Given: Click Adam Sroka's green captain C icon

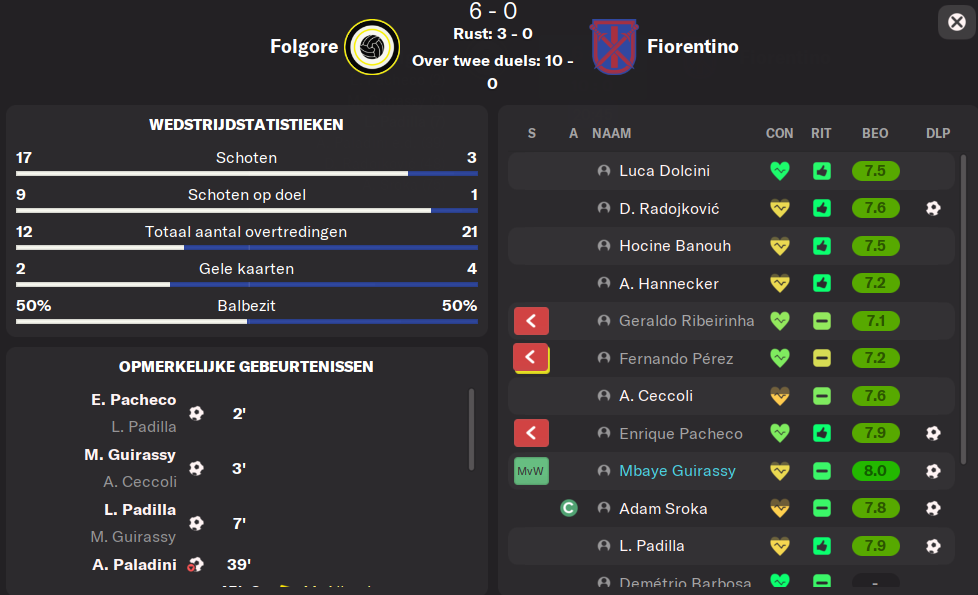Looking at the screenshot, I should (x=568, y=508).
